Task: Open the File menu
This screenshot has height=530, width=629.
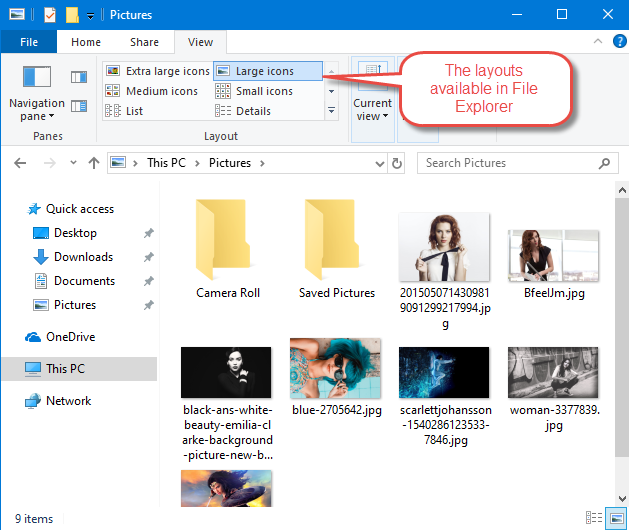Action: [x=29, y=42]
